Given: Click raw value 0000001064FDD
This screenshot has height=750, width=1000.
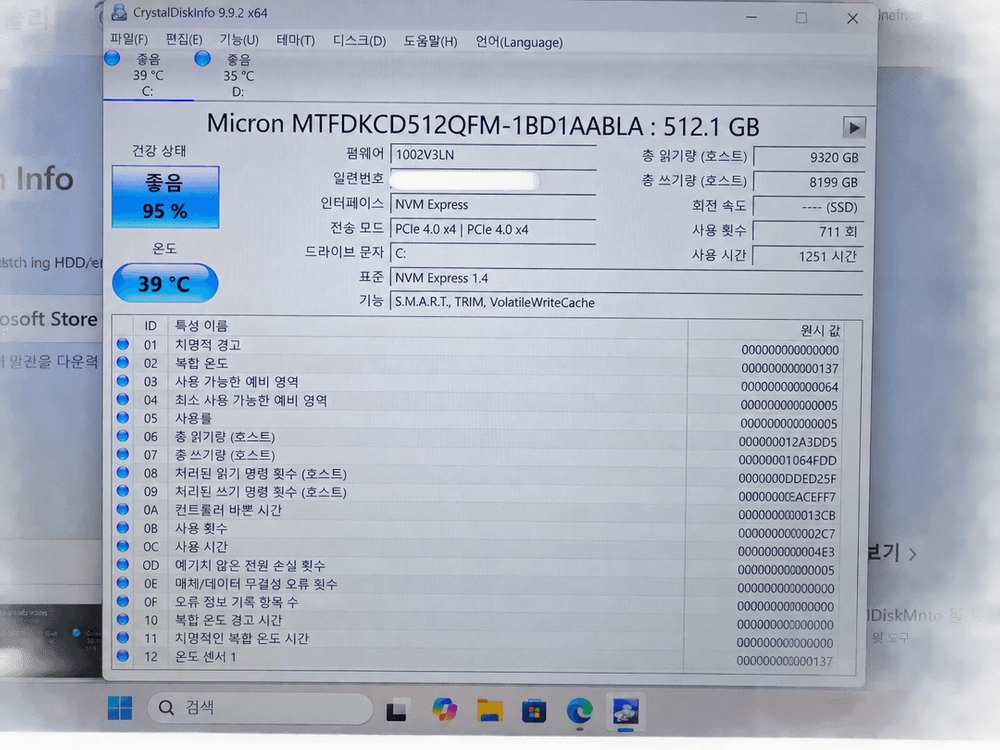Looking at the screenshot, I should [788, 460].
